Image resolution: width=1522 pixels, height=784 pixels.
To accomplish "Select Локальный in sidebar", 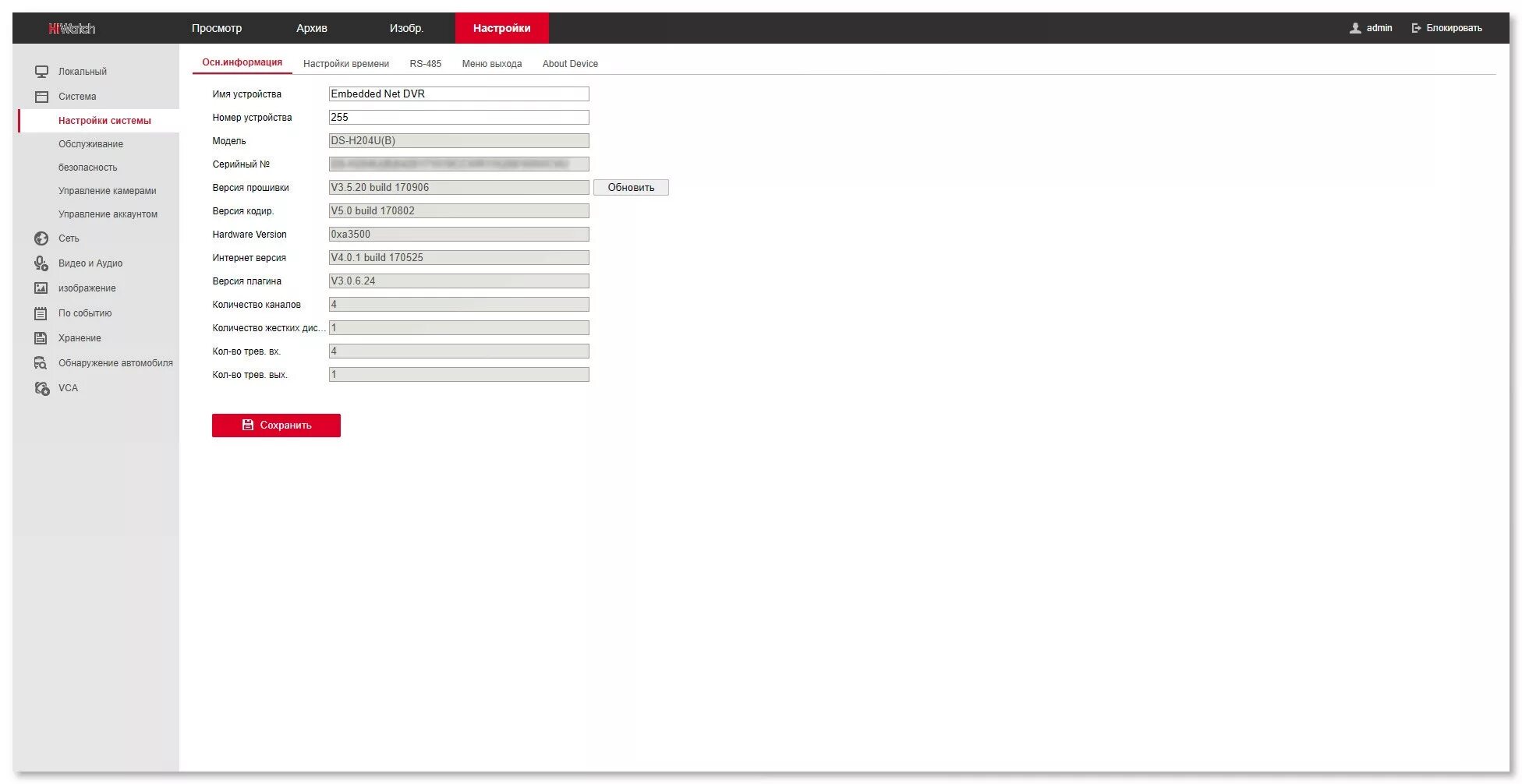I will tap(83, 72).
